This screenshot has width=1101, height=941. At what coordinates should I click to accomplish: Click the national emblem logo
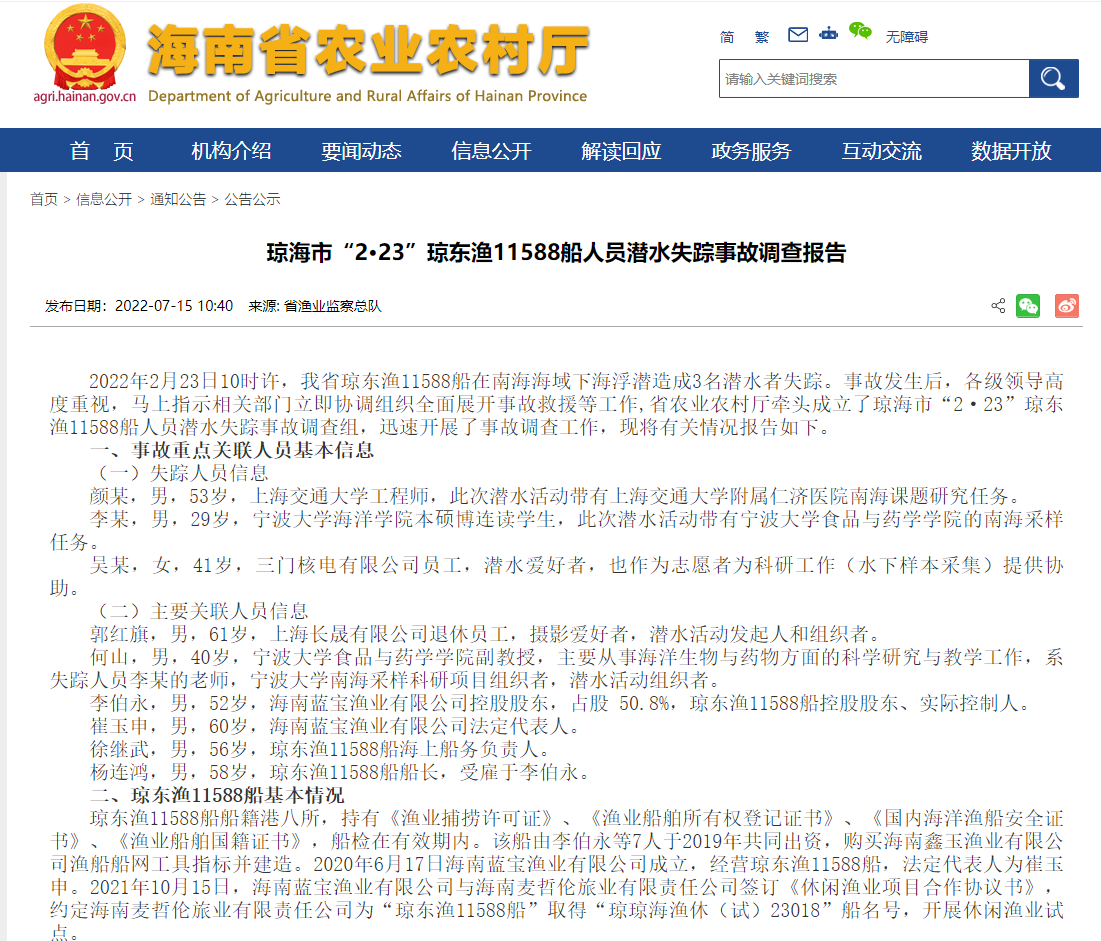pos(85,46)
